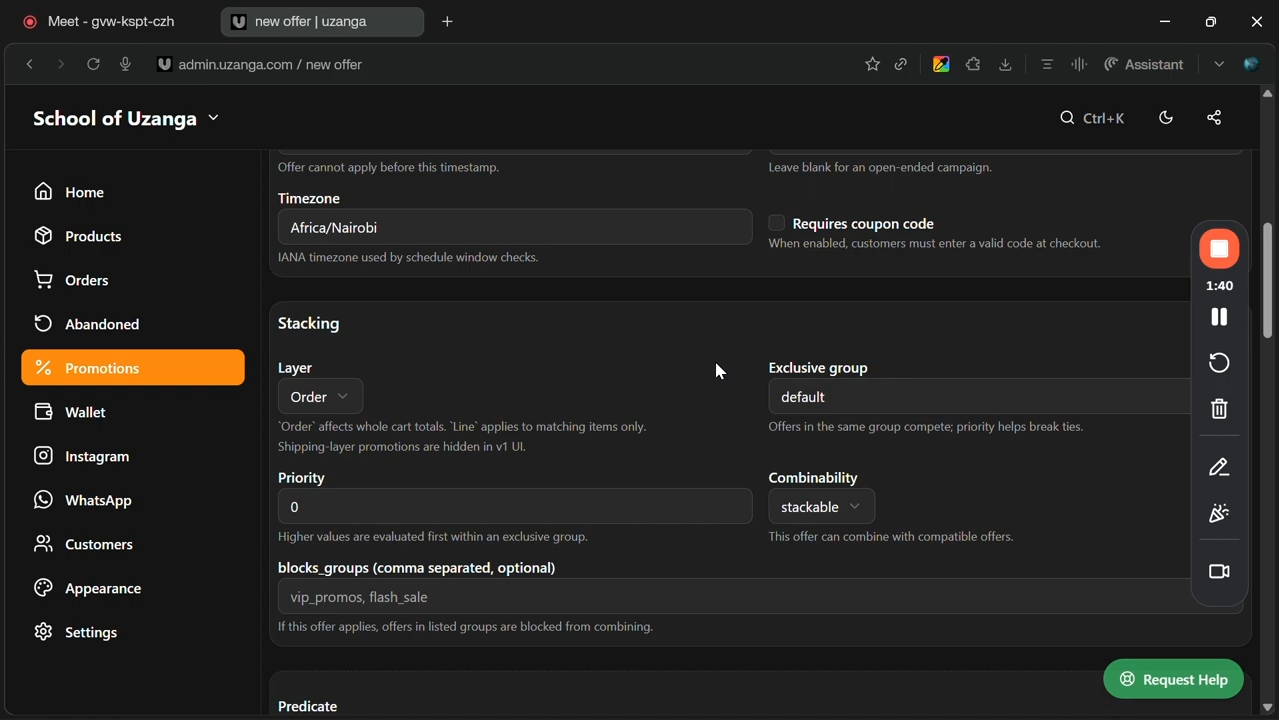Bookmark this page with the star

point(872,64)
